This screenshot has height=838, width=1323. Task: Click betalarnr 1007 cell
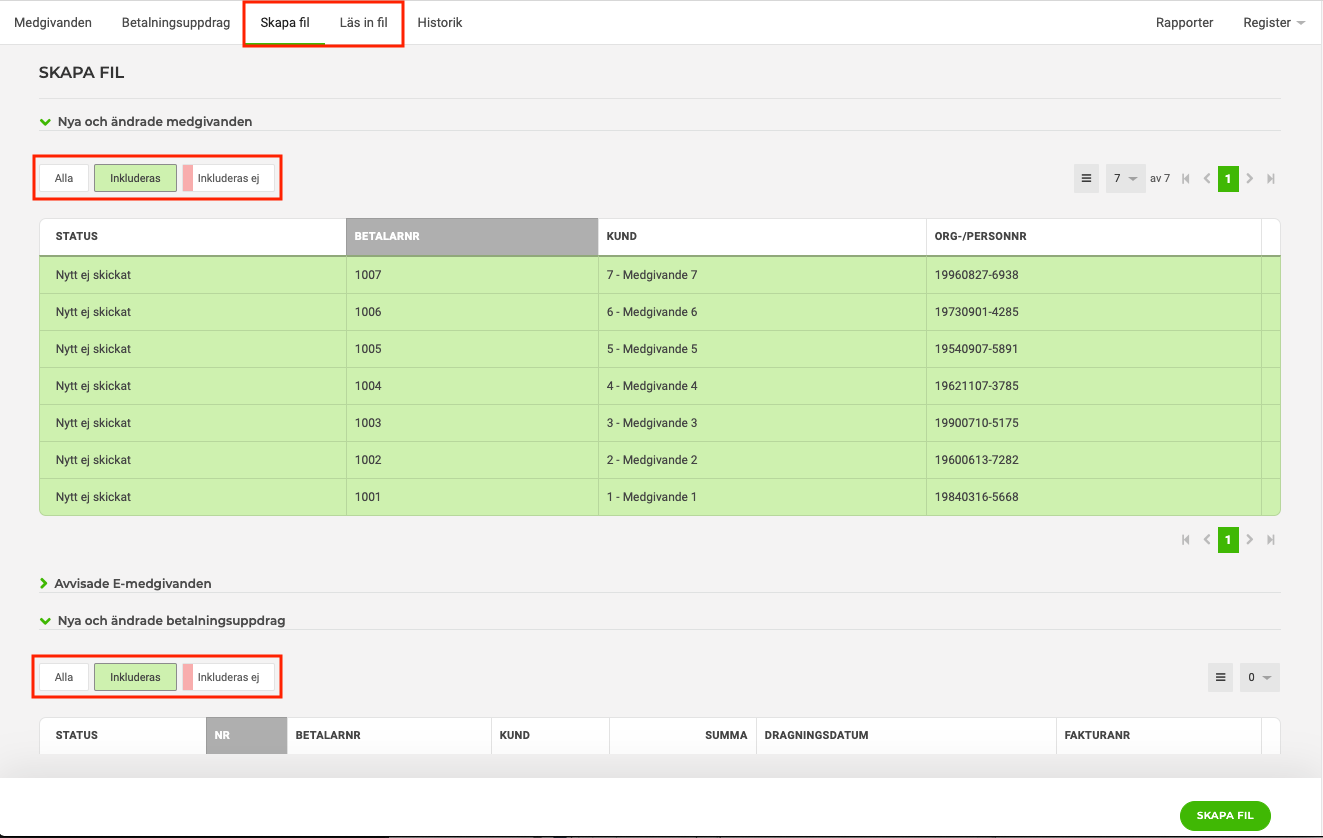472,275
